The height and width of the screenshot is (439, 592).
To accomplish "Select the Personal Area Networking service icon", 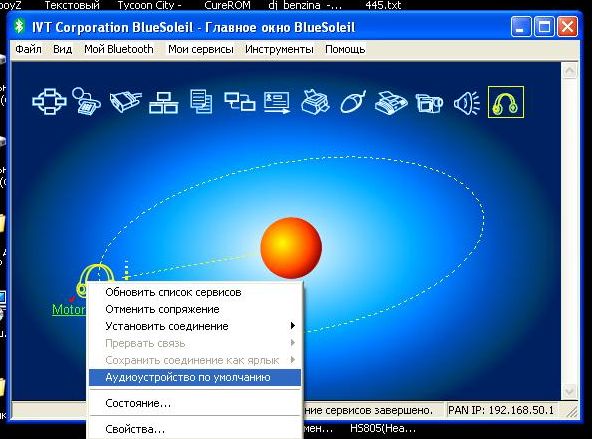I will (49, 101).
